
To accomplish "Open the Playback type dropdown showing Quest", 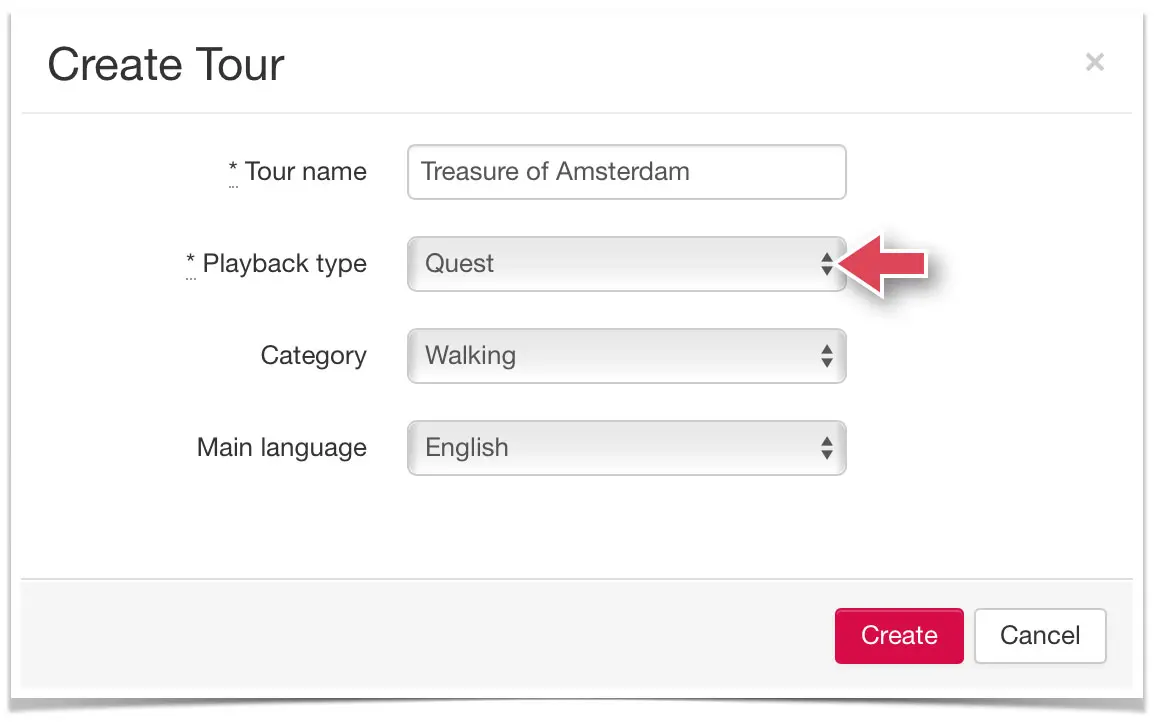I will tap(626, 264).
